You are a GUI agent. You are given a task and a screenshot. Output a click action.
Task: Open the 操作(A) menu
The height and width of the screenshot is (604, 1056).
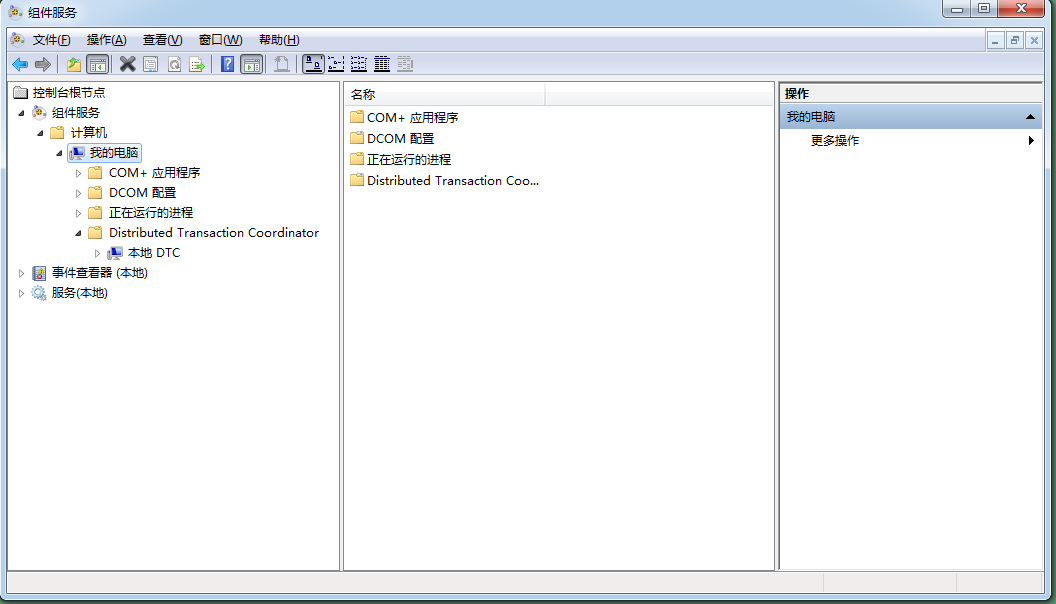click(x=105, y=39)
